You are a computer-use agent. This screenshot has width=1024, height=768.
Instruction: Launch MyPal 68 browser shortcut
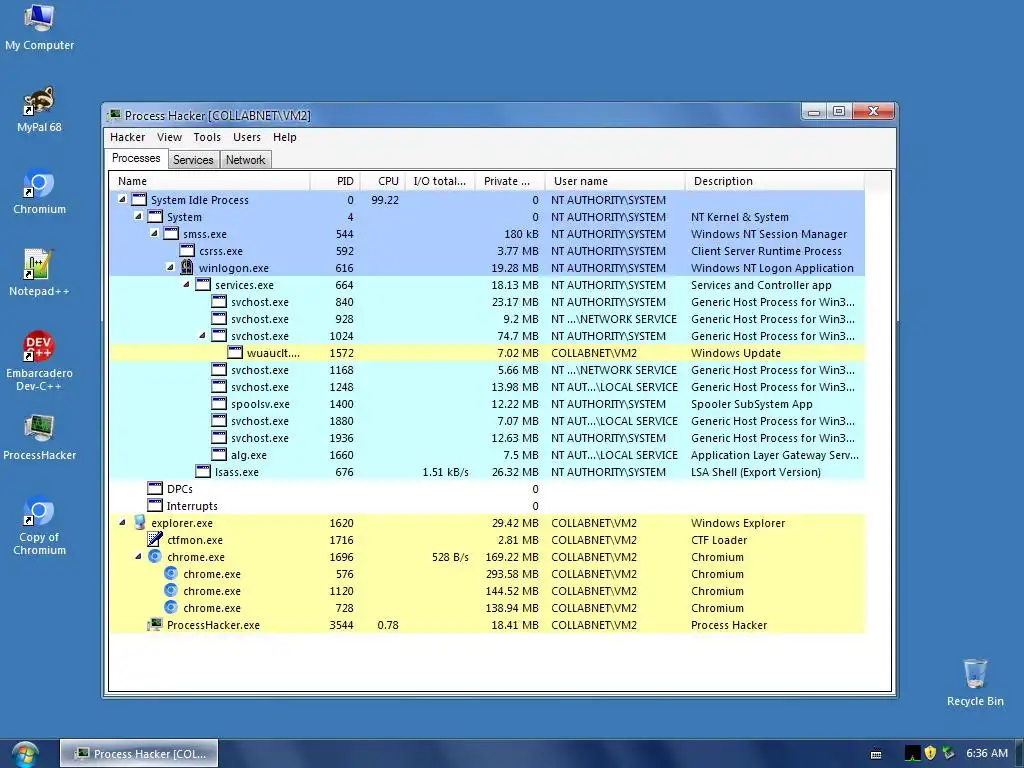pos(39,109)
